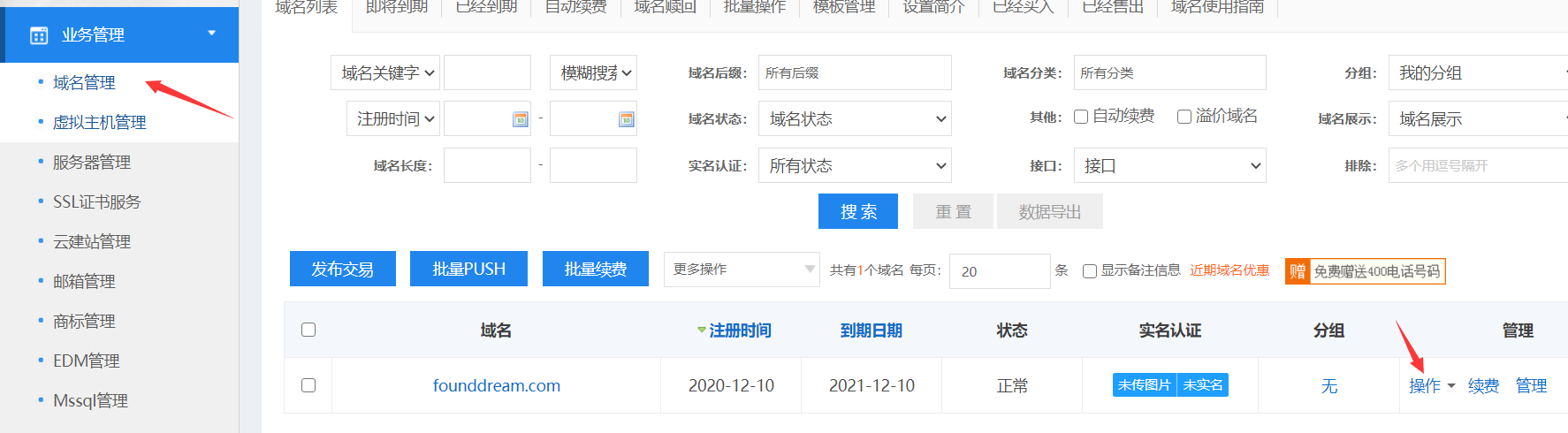Focus the maximum 域名长度 input
1568x433 pixels.
coord(593,165)
